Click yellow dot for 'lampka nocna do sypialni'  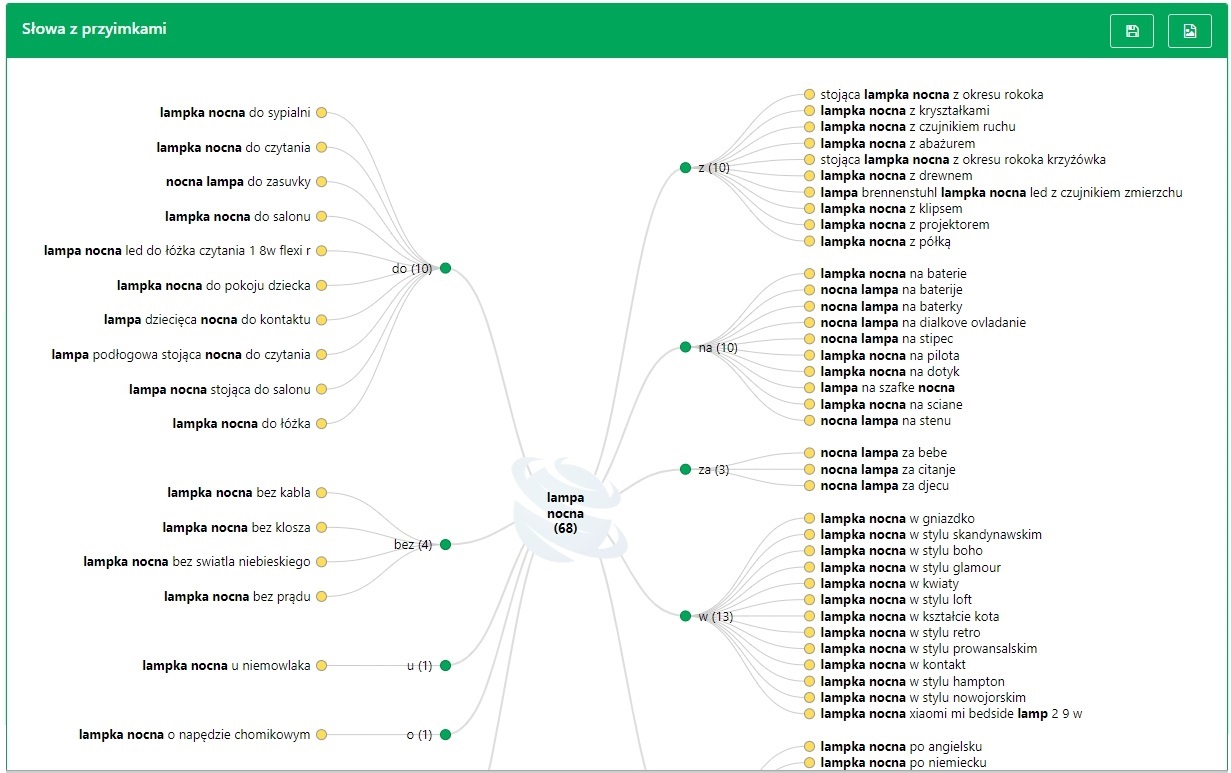pyautogui.click(x=321, y=113)
